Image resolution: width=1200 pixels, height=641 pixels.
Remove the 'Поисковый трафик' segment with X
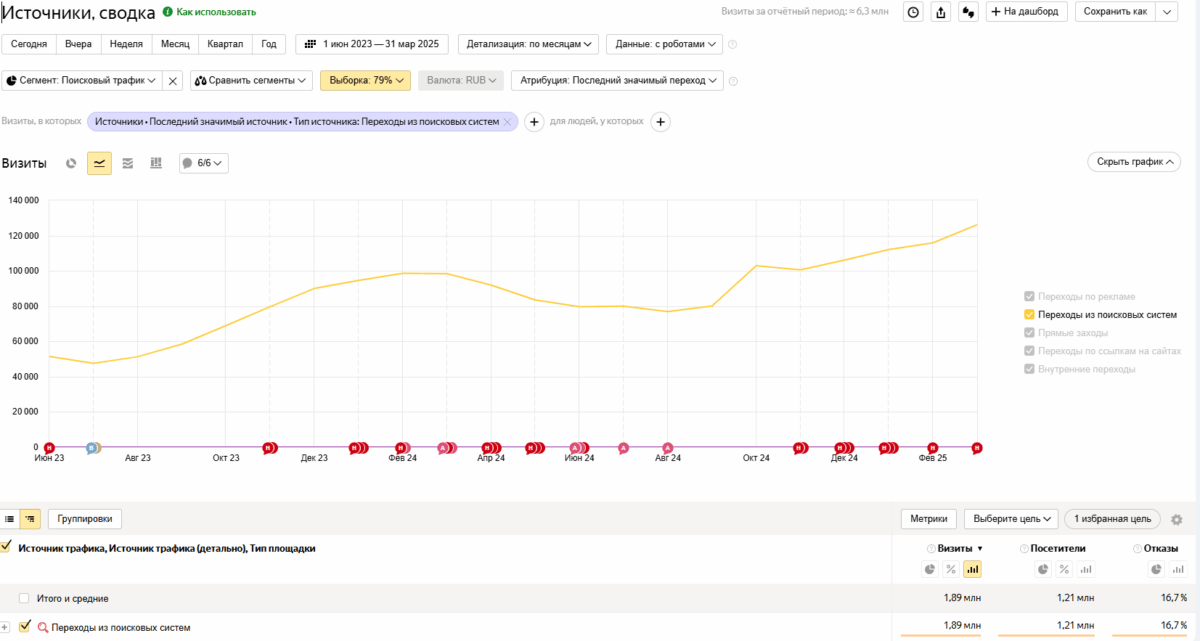(172, 80)
